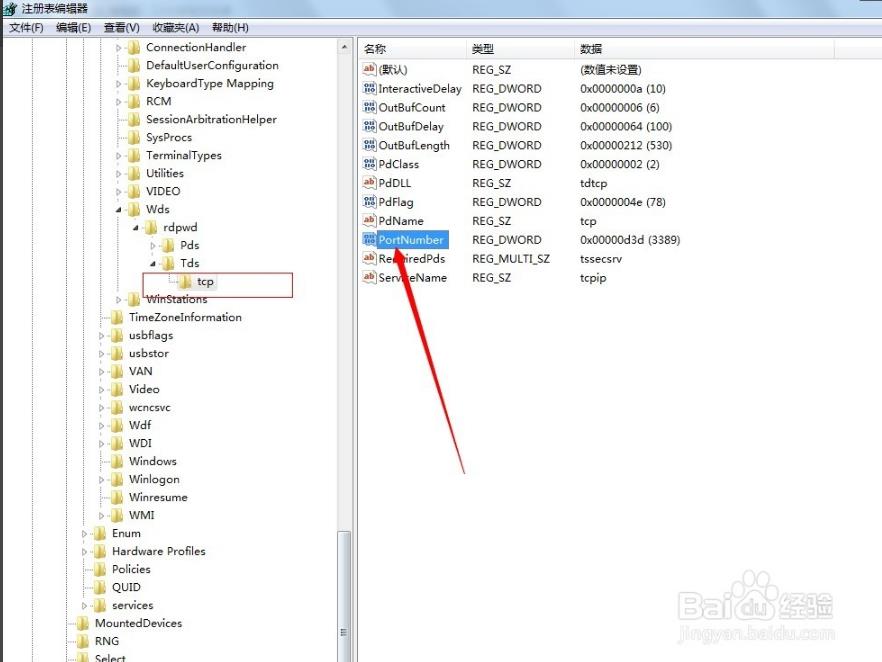This screenshot has width=882, height=662.
Task: Select the TimeZoneInformation key
Action: coord(184,318)
